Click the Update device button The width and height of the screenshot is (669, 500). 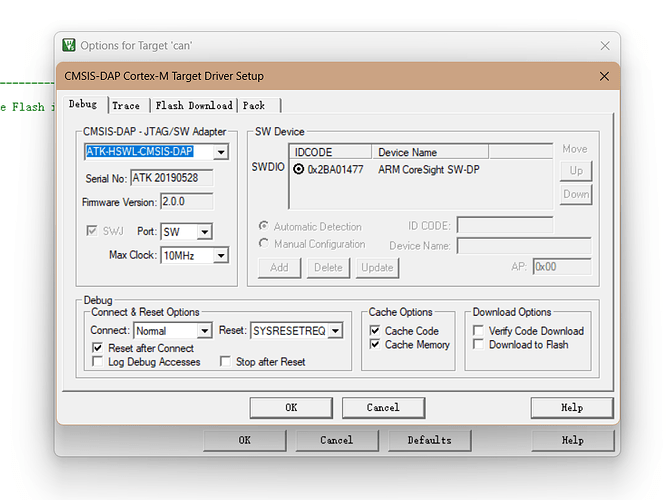pyautogui.click(x=377, y=268)
